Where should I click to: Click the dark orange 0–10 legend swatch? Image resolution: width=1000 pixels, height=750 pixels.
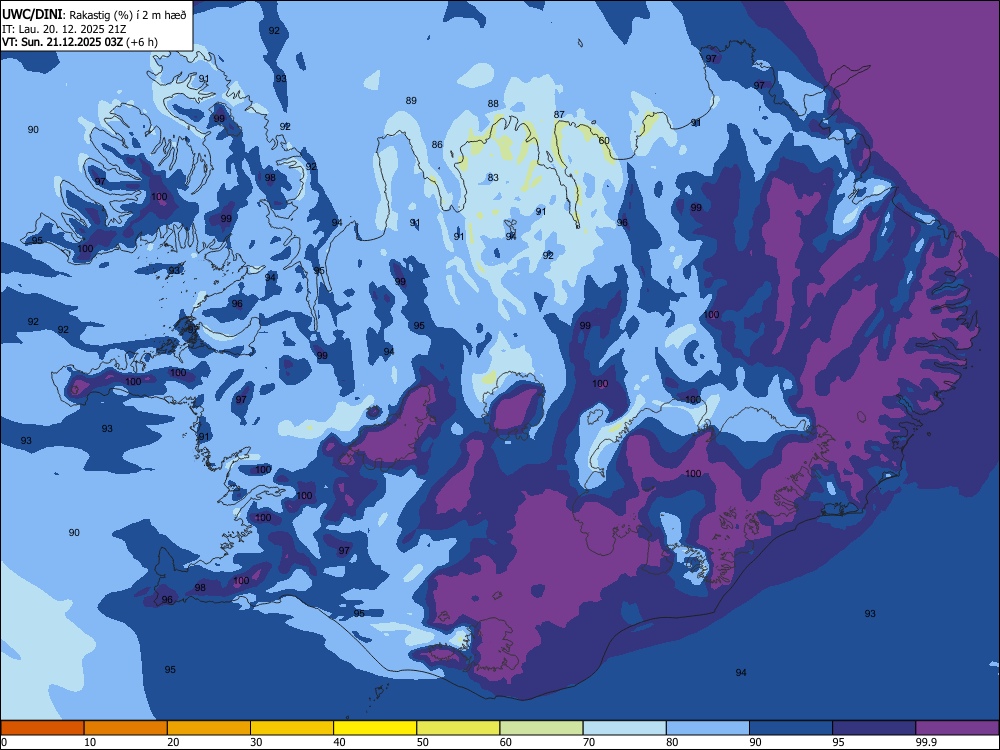(42, 728)
